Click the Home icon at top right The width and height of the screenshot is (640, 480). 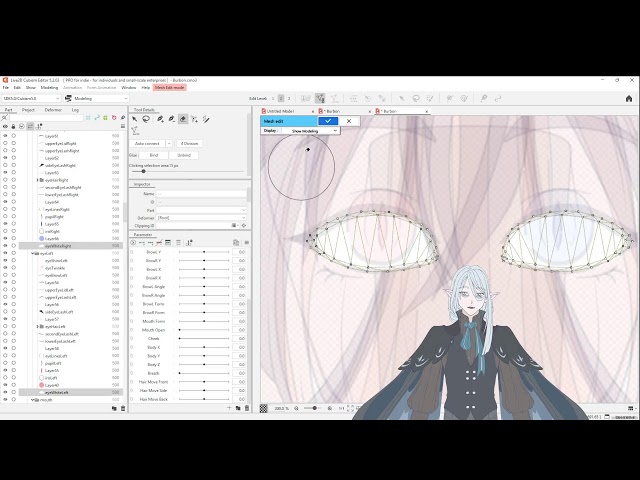(629, 98)
